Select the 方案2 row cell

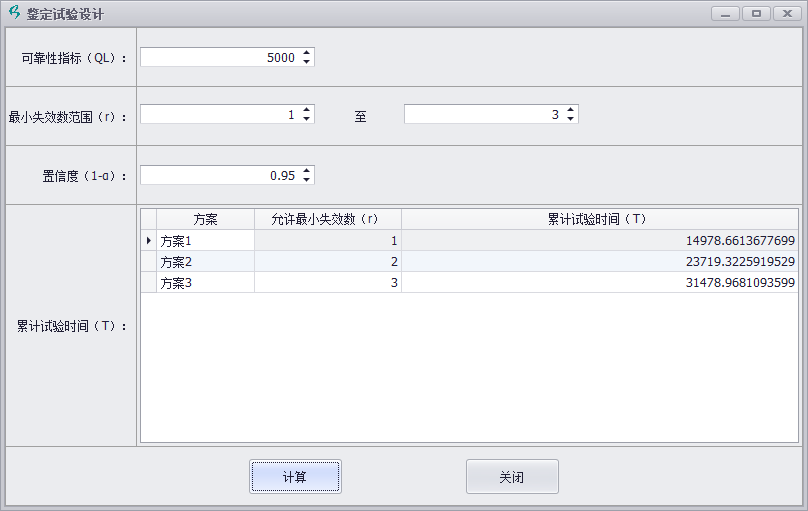[x=206, y=262]
